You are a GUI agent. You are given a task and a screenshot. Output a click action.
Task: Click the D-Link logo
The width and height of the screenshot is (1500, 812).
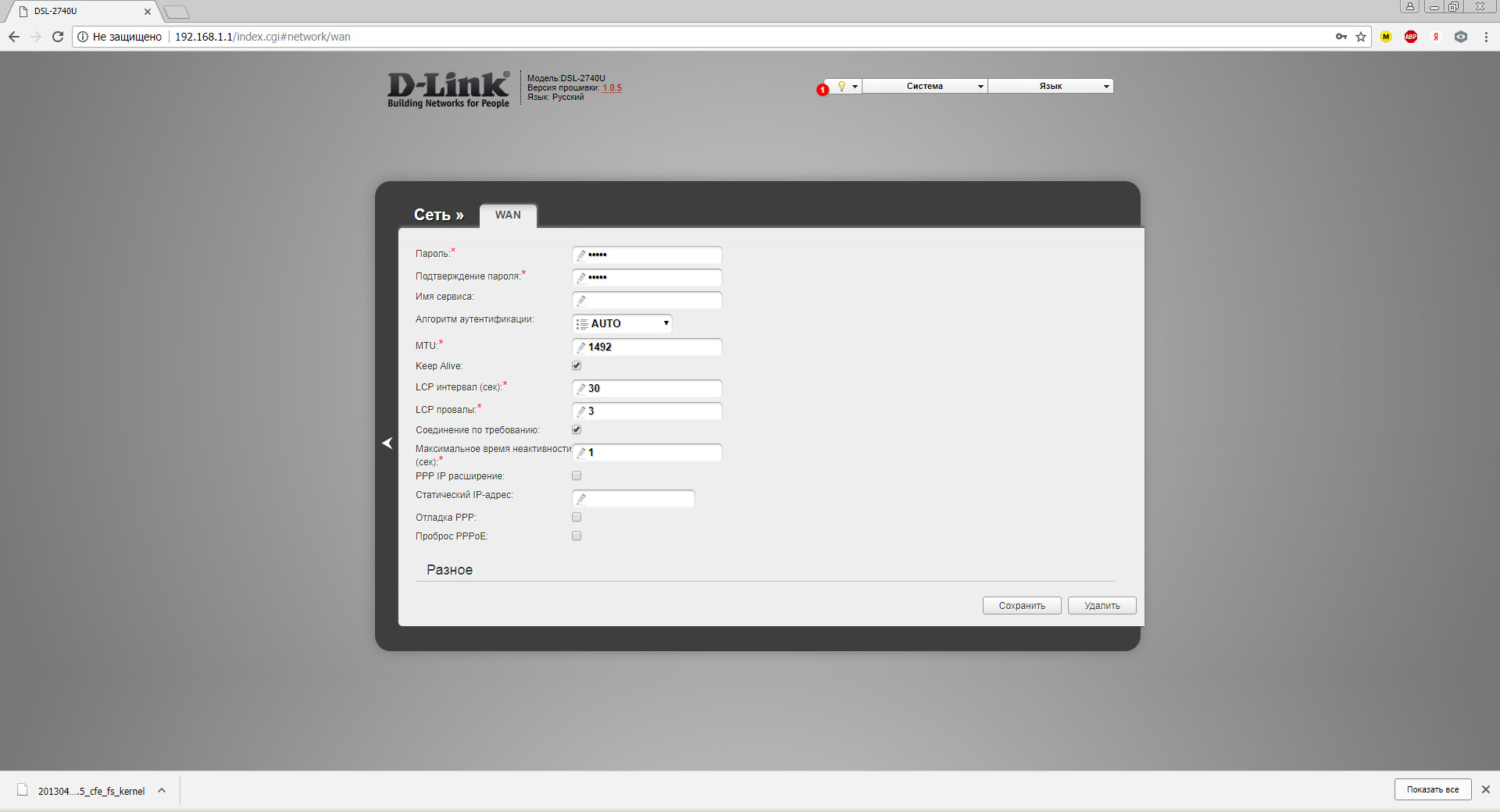click(x=448, y=90)
